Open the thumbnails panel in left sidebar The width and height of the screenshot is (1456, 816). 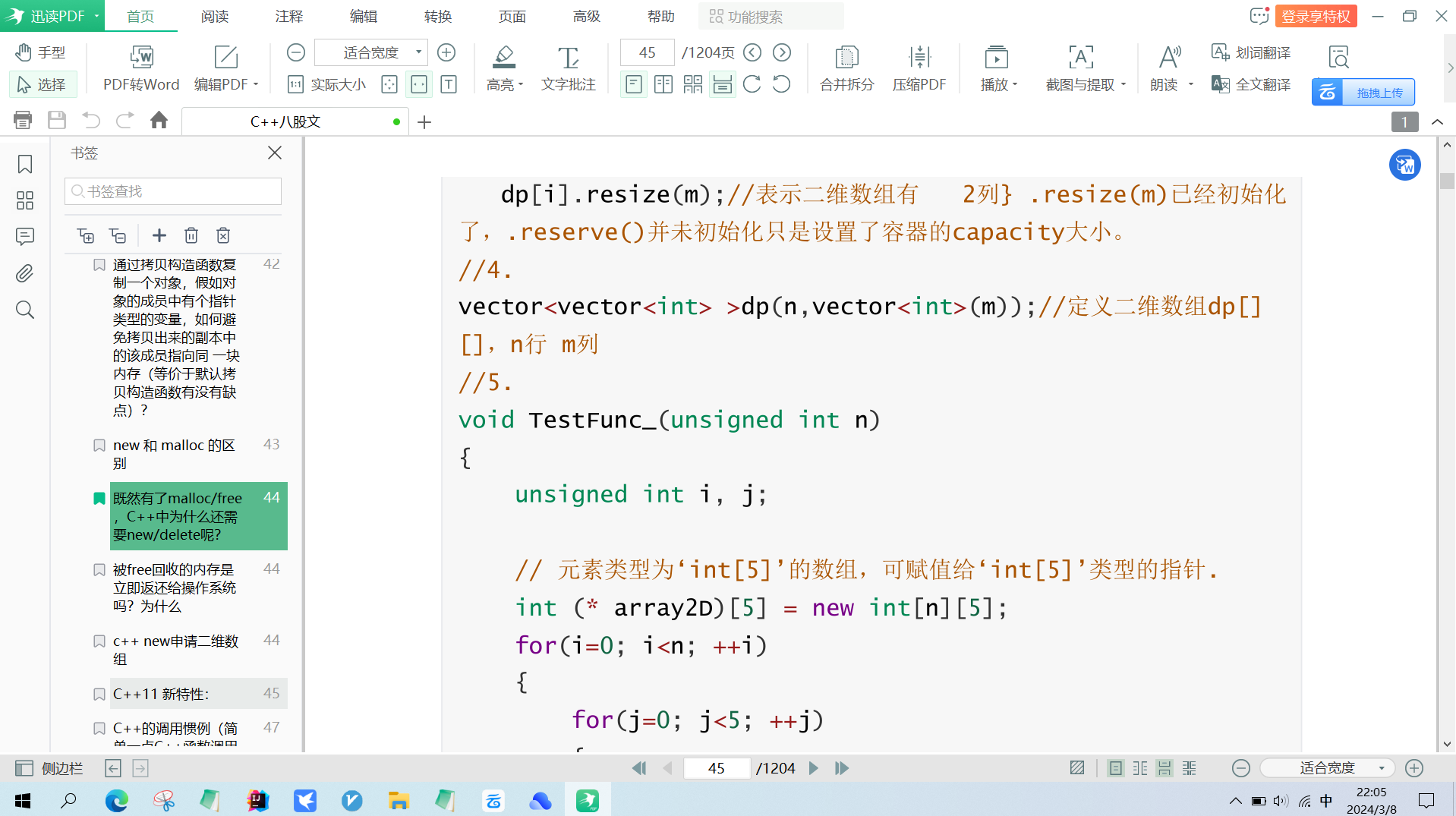(25, 200)
